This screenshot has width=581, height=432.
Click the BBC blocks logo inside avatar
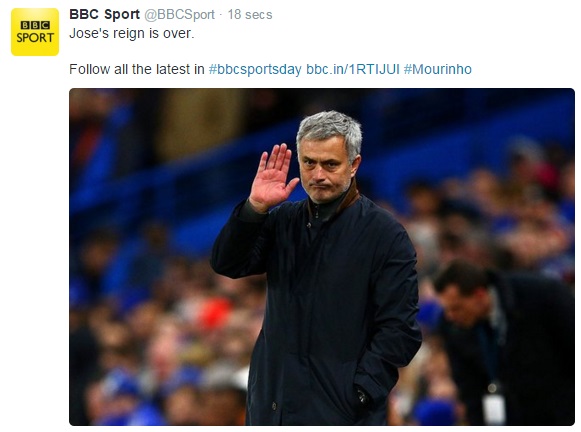(35, 25)
